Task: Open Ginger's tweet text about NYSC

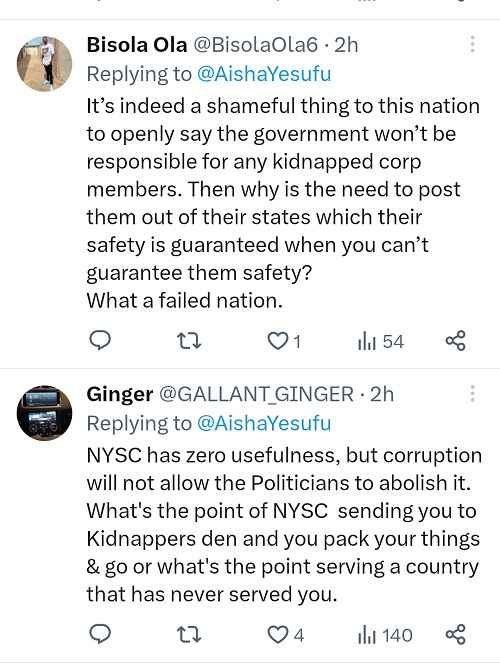Action: [x=284, y=525]
